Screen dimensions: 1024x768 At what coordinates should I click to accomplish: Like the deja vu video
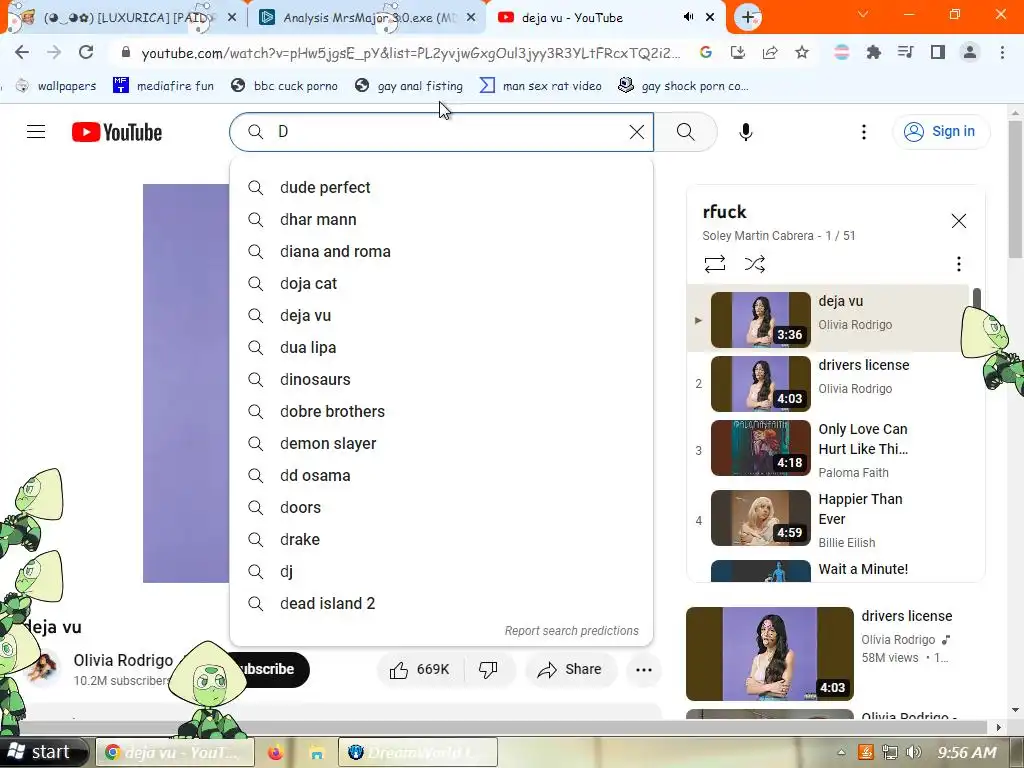pos(421,669)
